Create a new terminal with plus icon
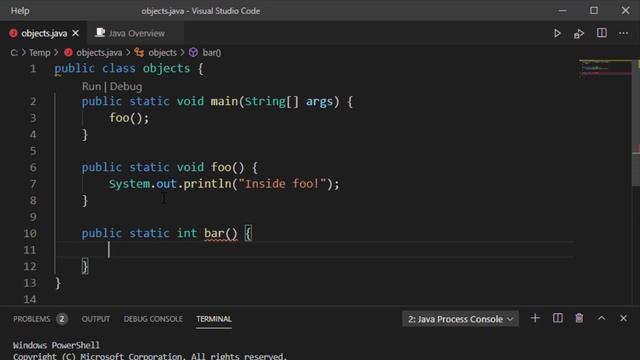Viewport: 640px width, 360px height. pos(535,318)
